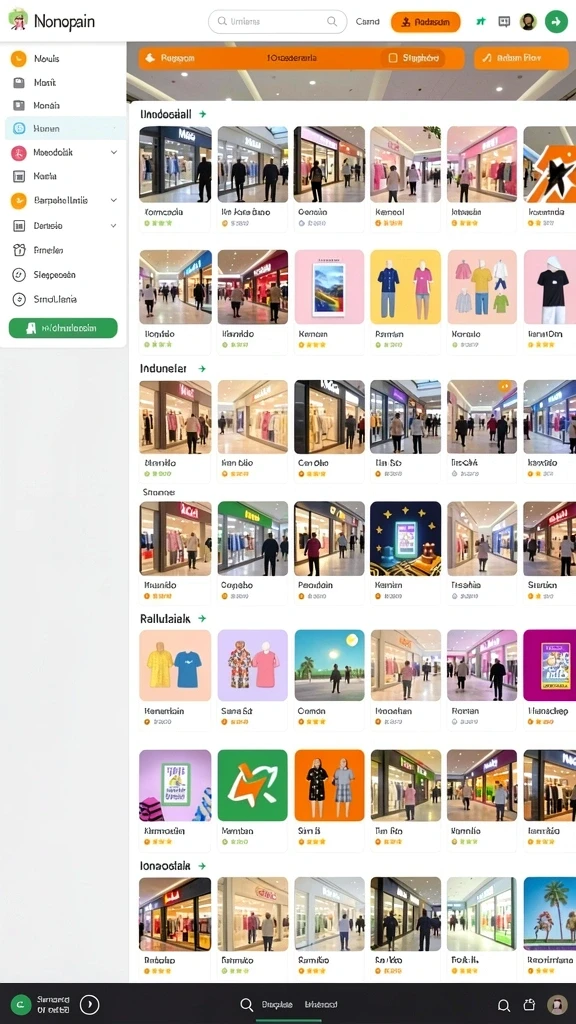Open Ionaoclalk section via green arrow
576x1024 pixels.
tap(202, 866)
